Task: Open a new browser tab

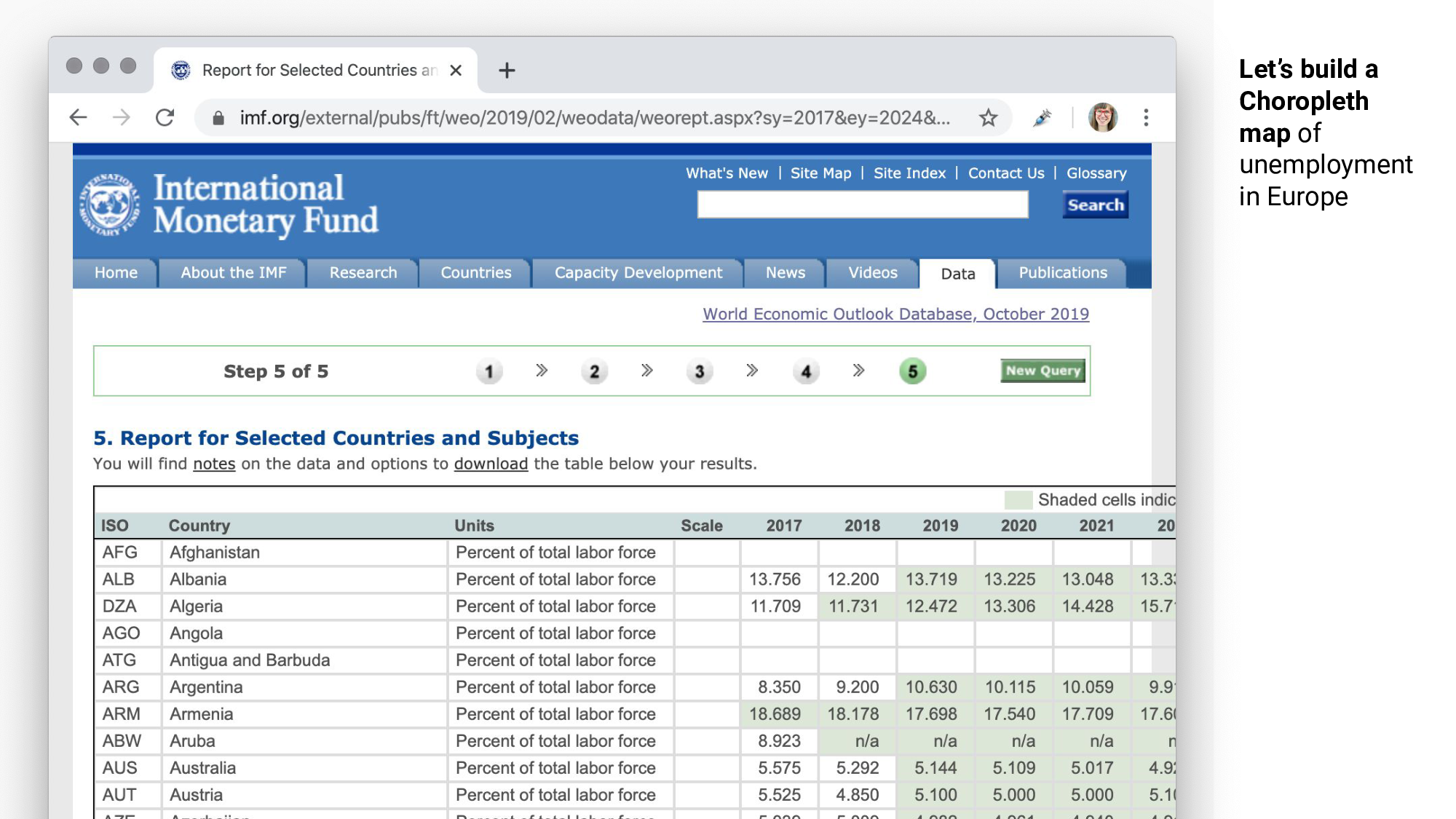Action: point(507,70)
